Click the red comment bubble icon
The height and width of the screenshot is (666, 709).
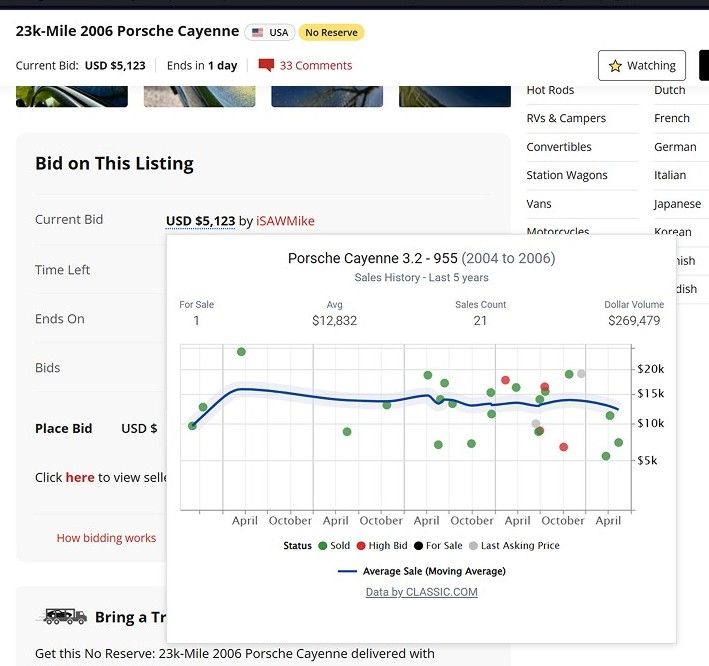(266, 66)
